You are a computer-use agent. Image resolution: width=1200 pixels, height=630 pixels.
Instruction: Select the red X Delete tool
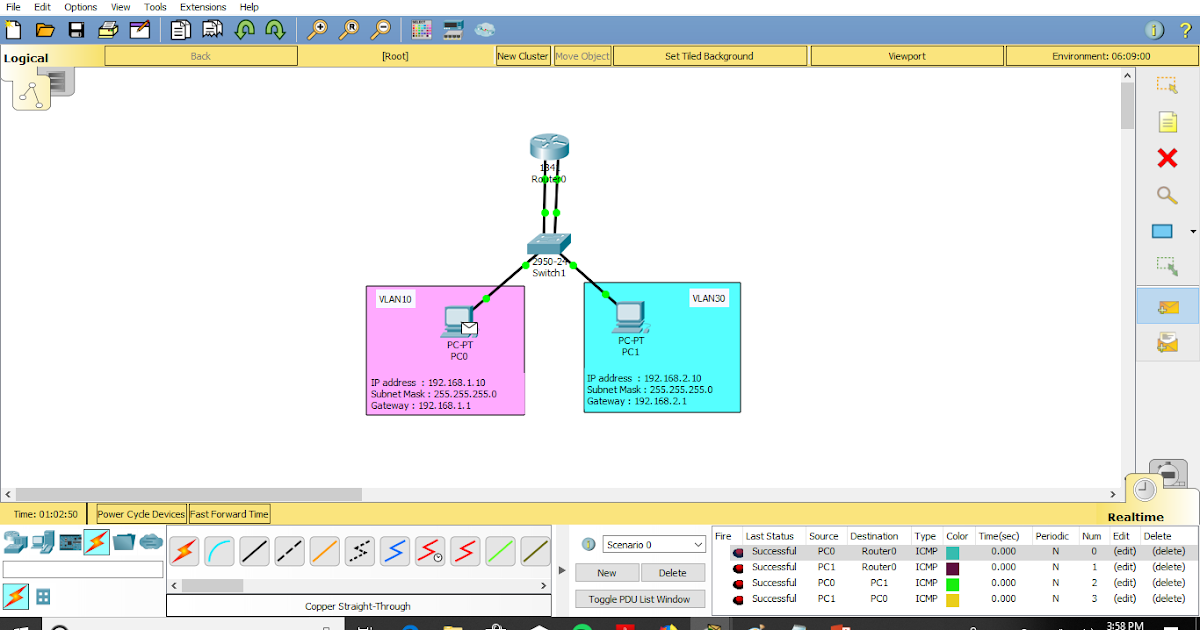point(1166,158)
